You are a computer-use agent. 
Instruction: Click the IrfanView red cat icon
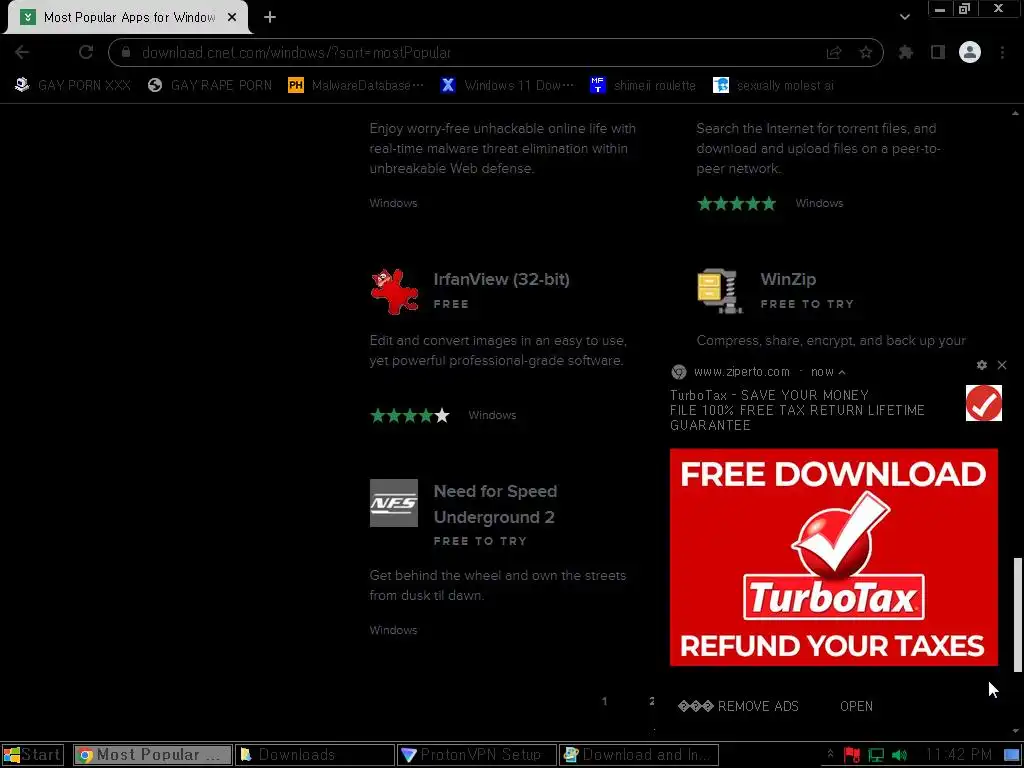click(394, 291)
